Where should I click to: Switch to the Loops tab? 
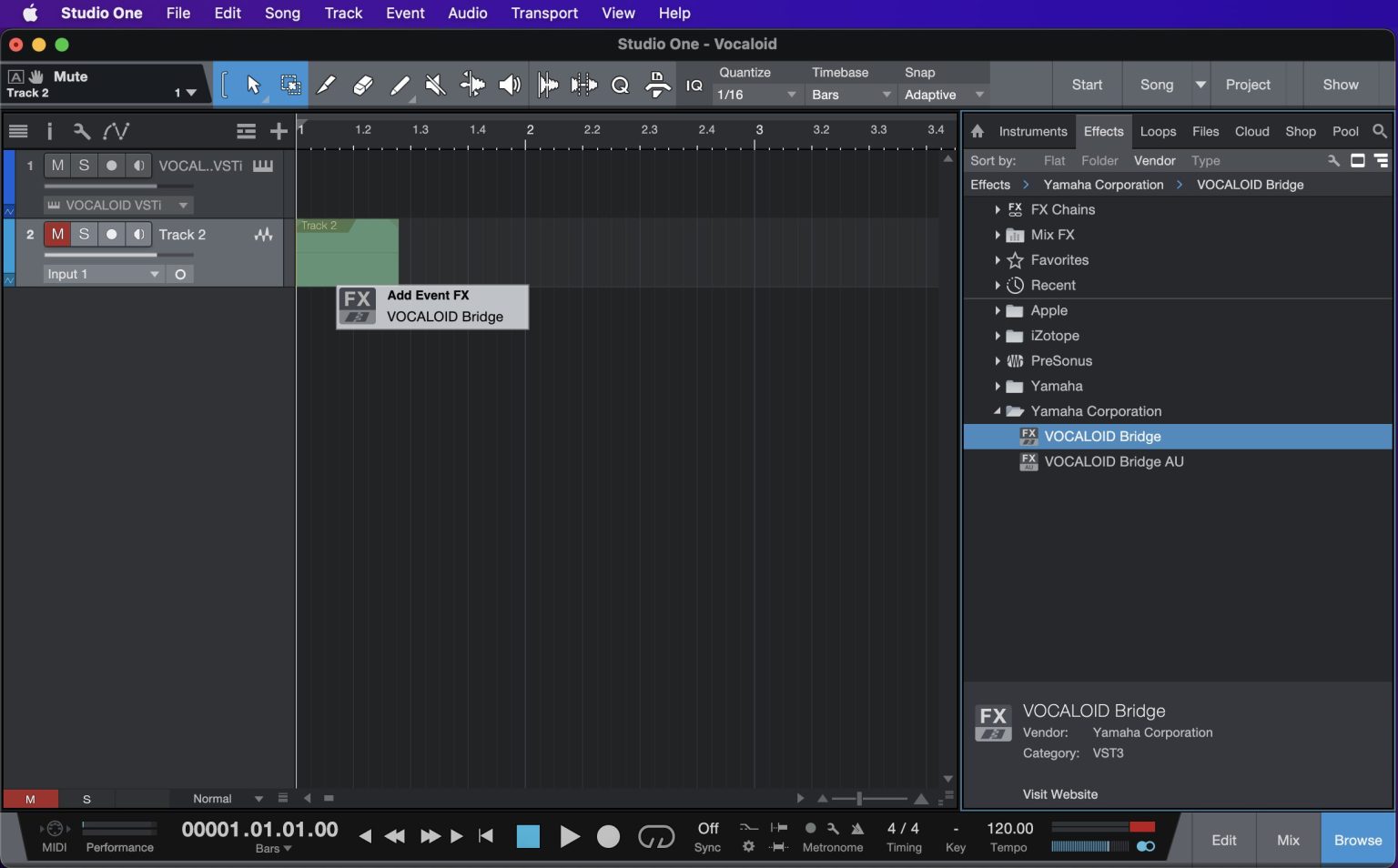1158,131
